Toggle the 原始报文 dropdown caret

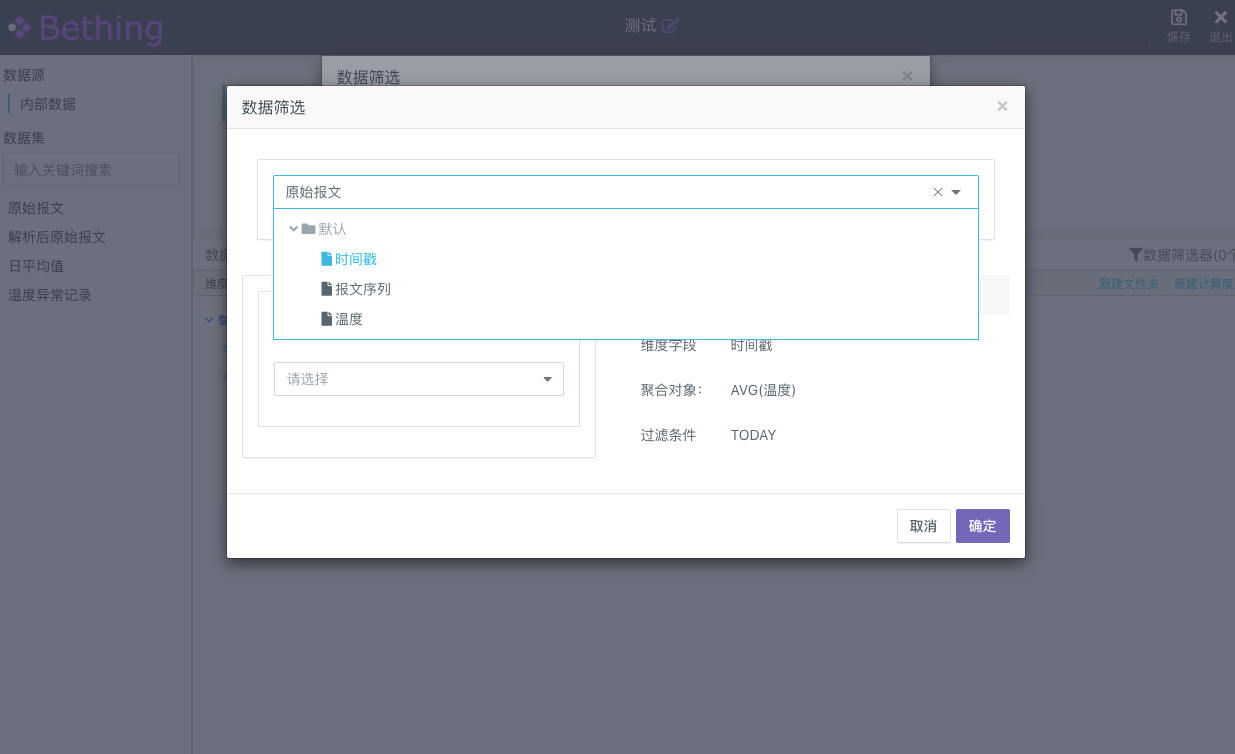pyautogui.click(x=957, y=192)
